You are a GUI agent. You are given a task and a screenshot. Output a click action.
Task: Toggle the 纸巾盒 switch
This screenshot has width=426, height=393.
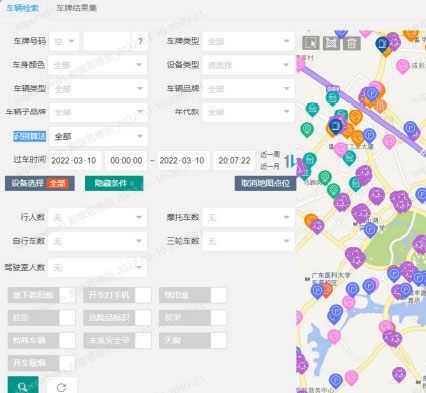coord(193,295)
